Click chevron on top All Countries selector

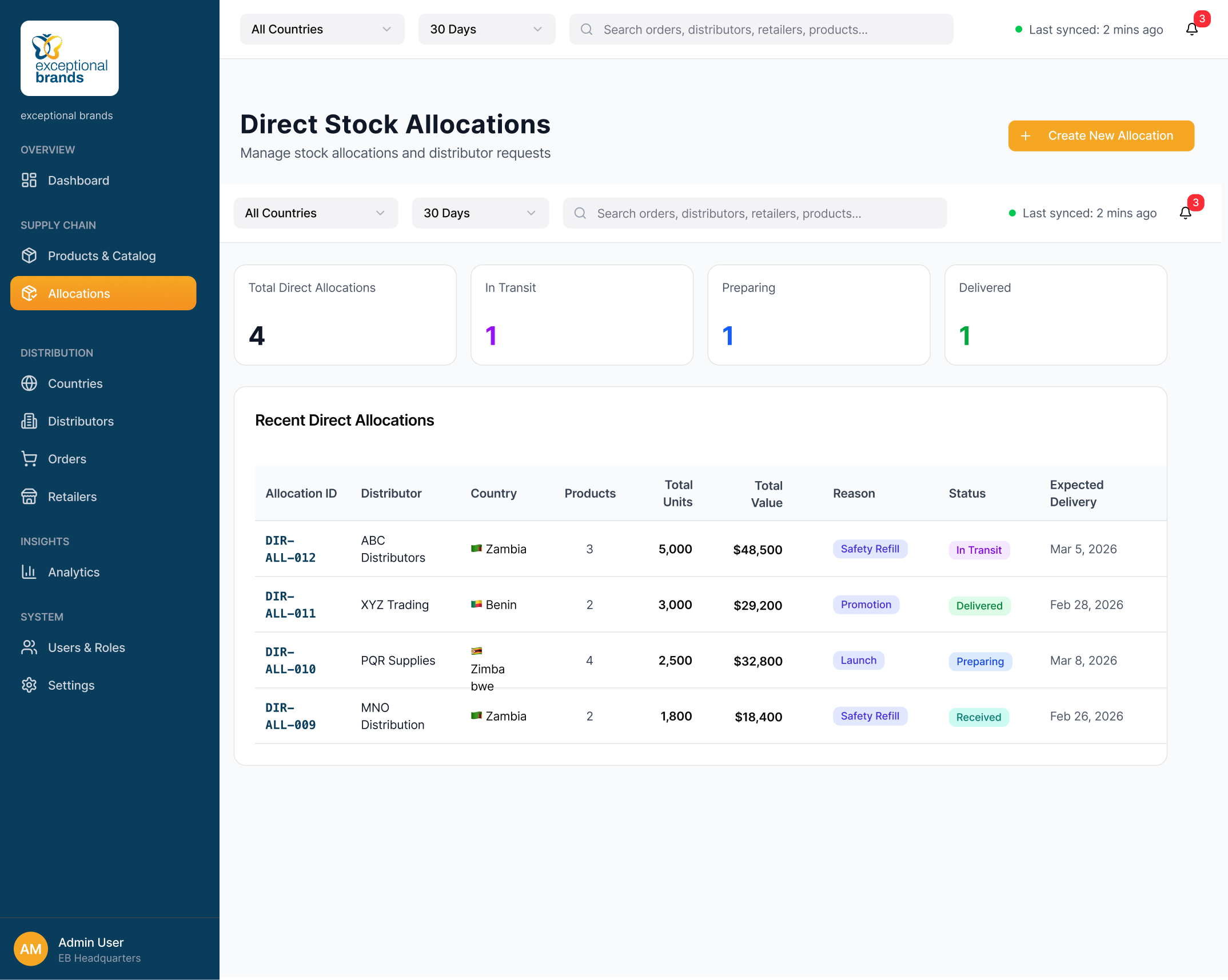click(386, 29)
